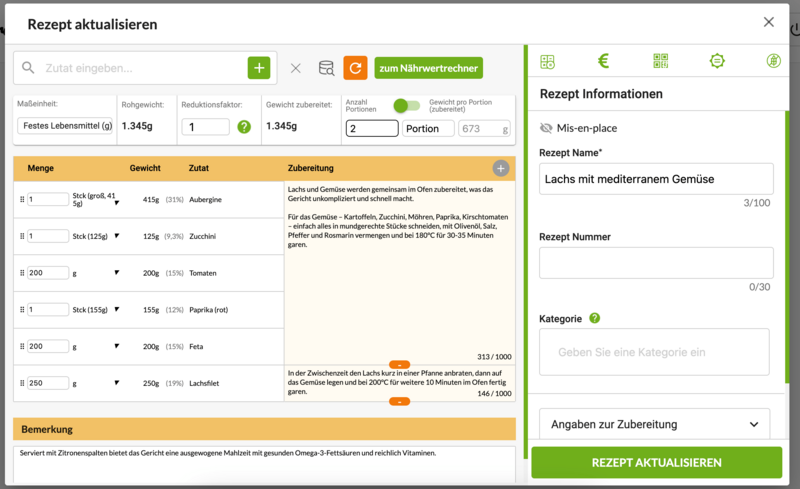Toggle Mis-en-place visibility eye icon
The image size is (800, 489).
(x=546, y=128)
